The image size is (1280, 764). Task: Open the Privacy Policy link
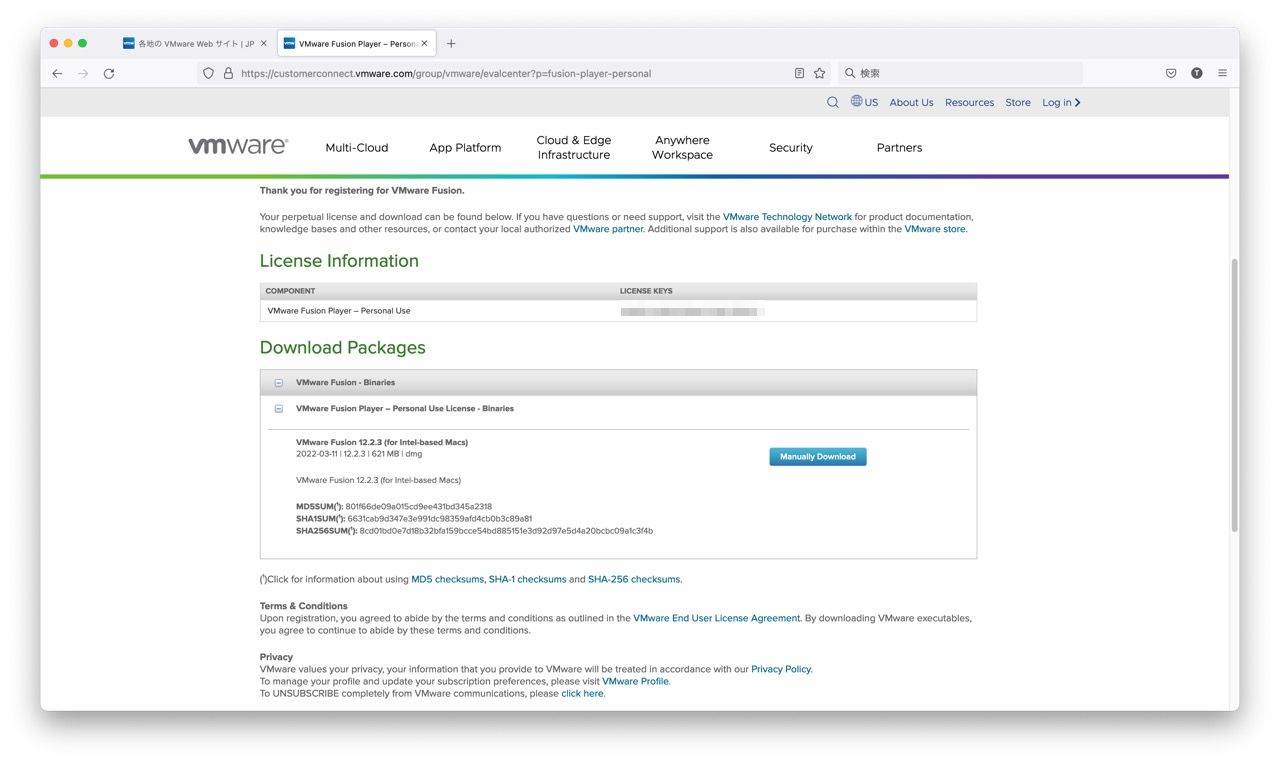click(x=781, y=669)
